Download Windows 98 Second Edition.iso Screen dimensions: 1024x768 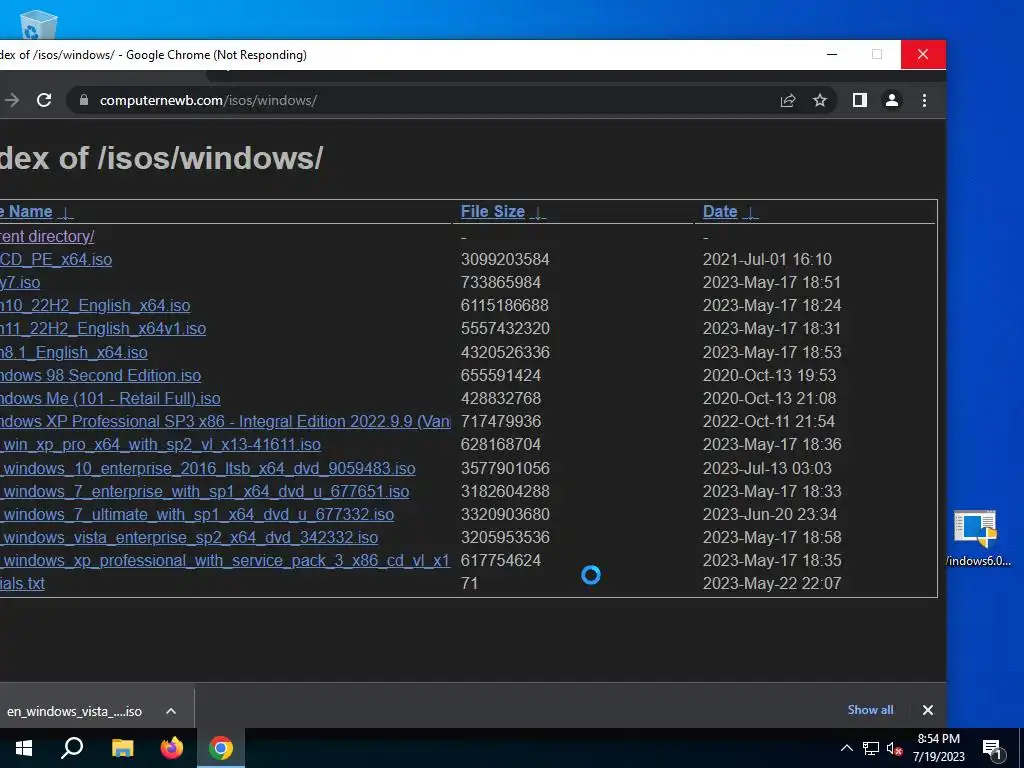(101, 375)
